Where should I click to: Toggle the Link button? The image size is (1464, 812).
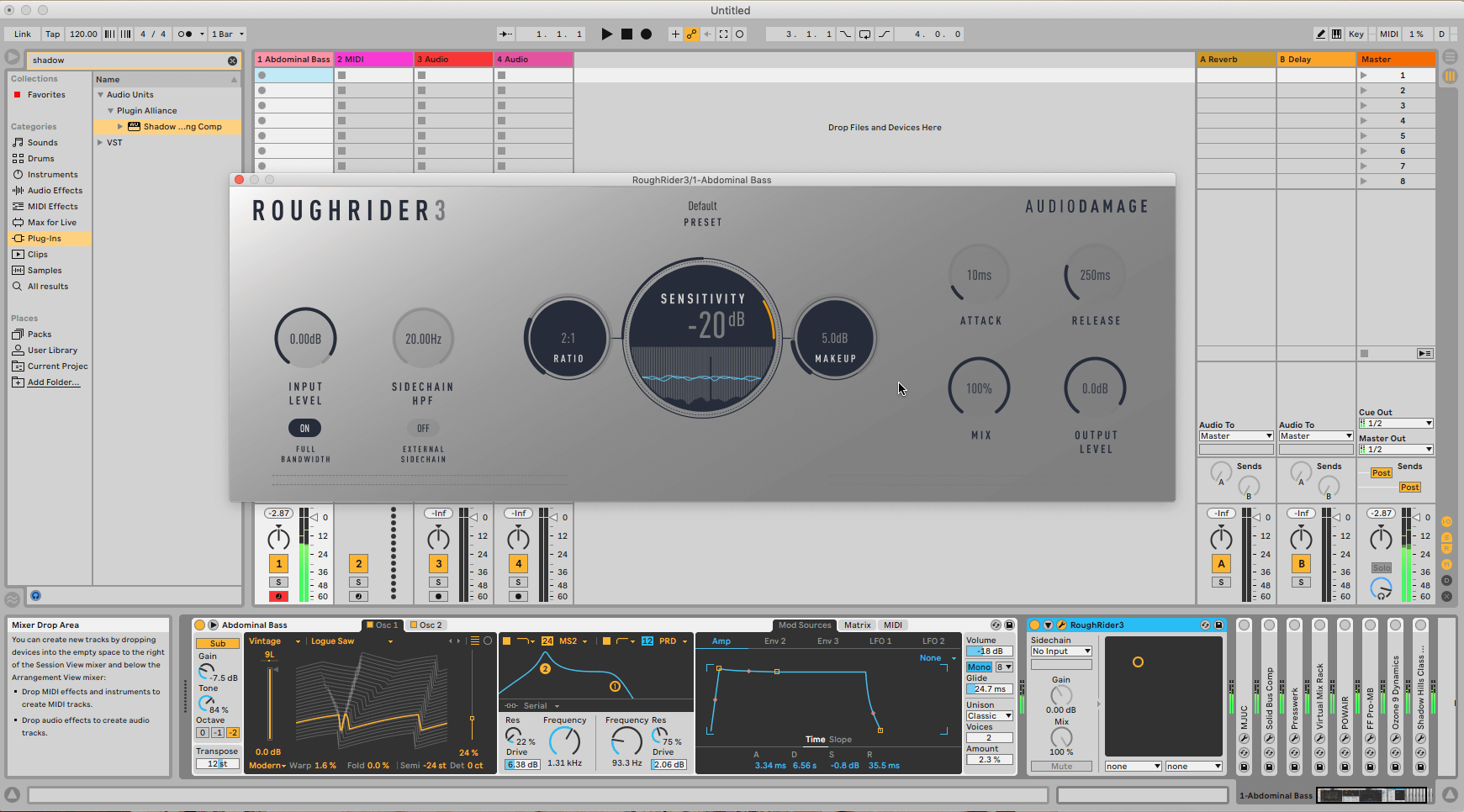coord(23,34)
